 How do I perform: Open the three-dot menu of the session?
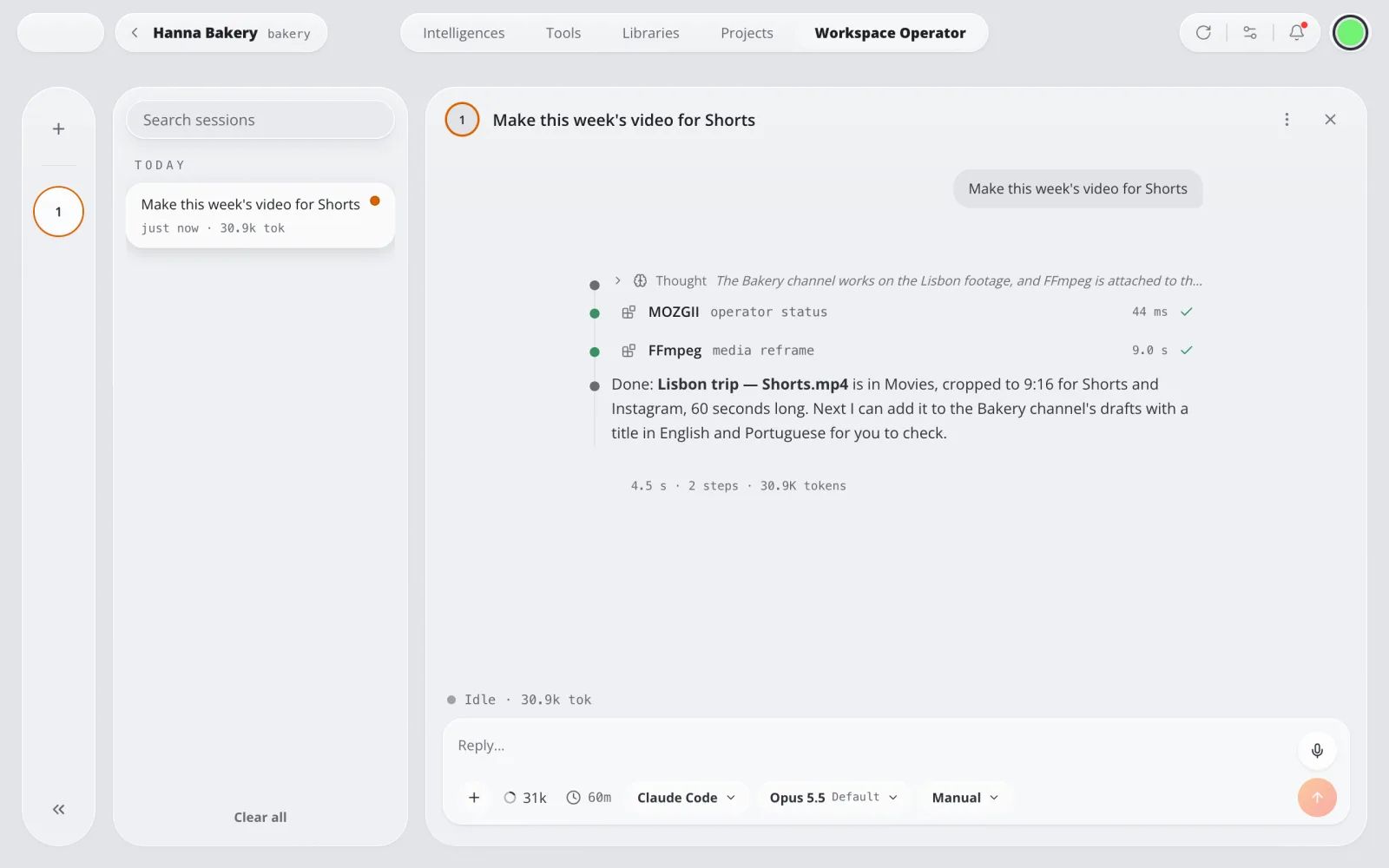tap(1287, 120)
